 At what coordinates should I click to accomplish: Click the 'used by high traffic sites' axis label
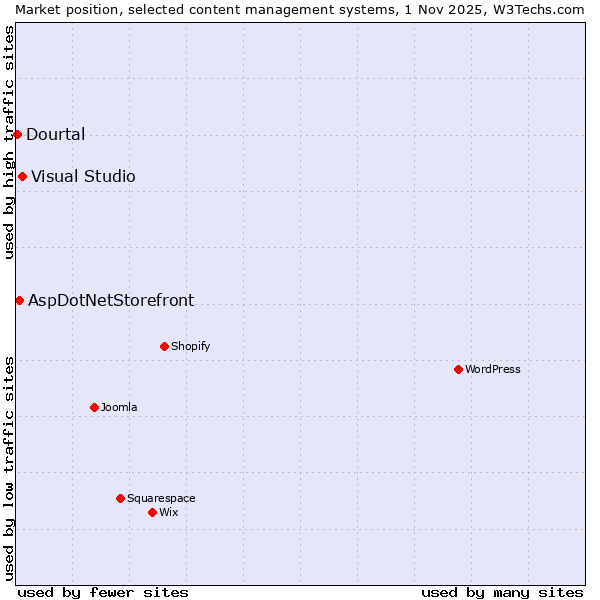coord(9,142)
